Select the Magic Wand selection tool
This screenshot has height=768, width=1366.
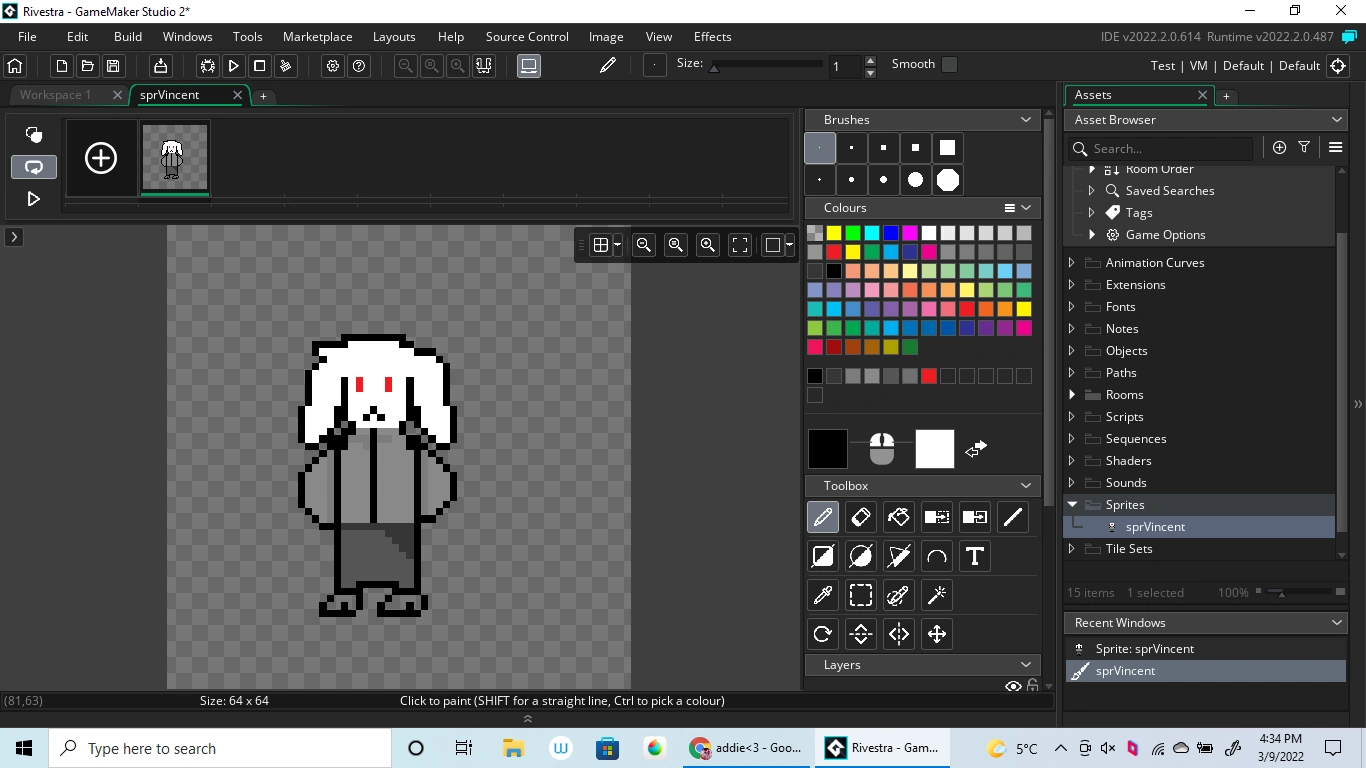click(936, 595)
